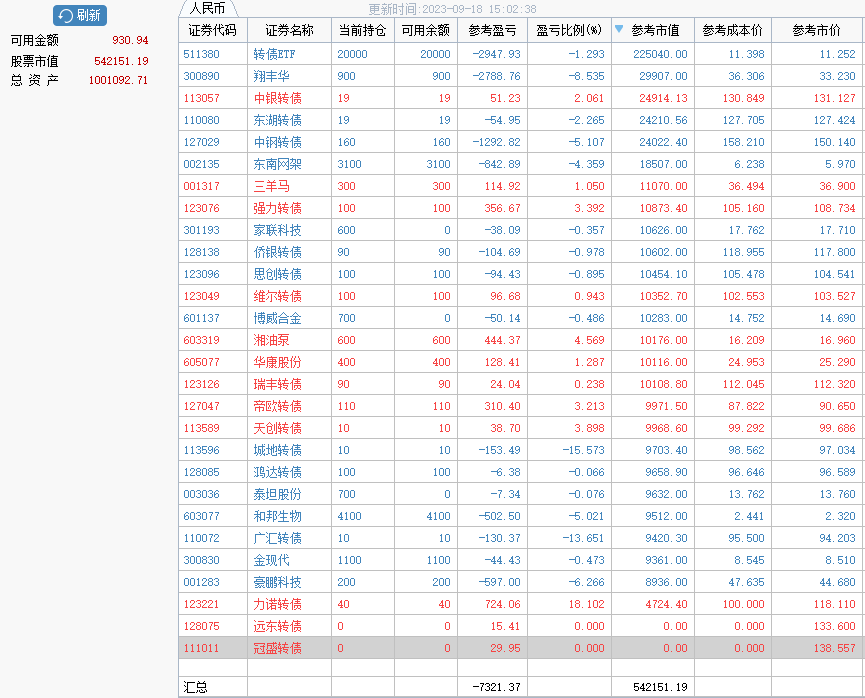
Task: Select the 远东转债 holding
Action: tap(277, 626)
